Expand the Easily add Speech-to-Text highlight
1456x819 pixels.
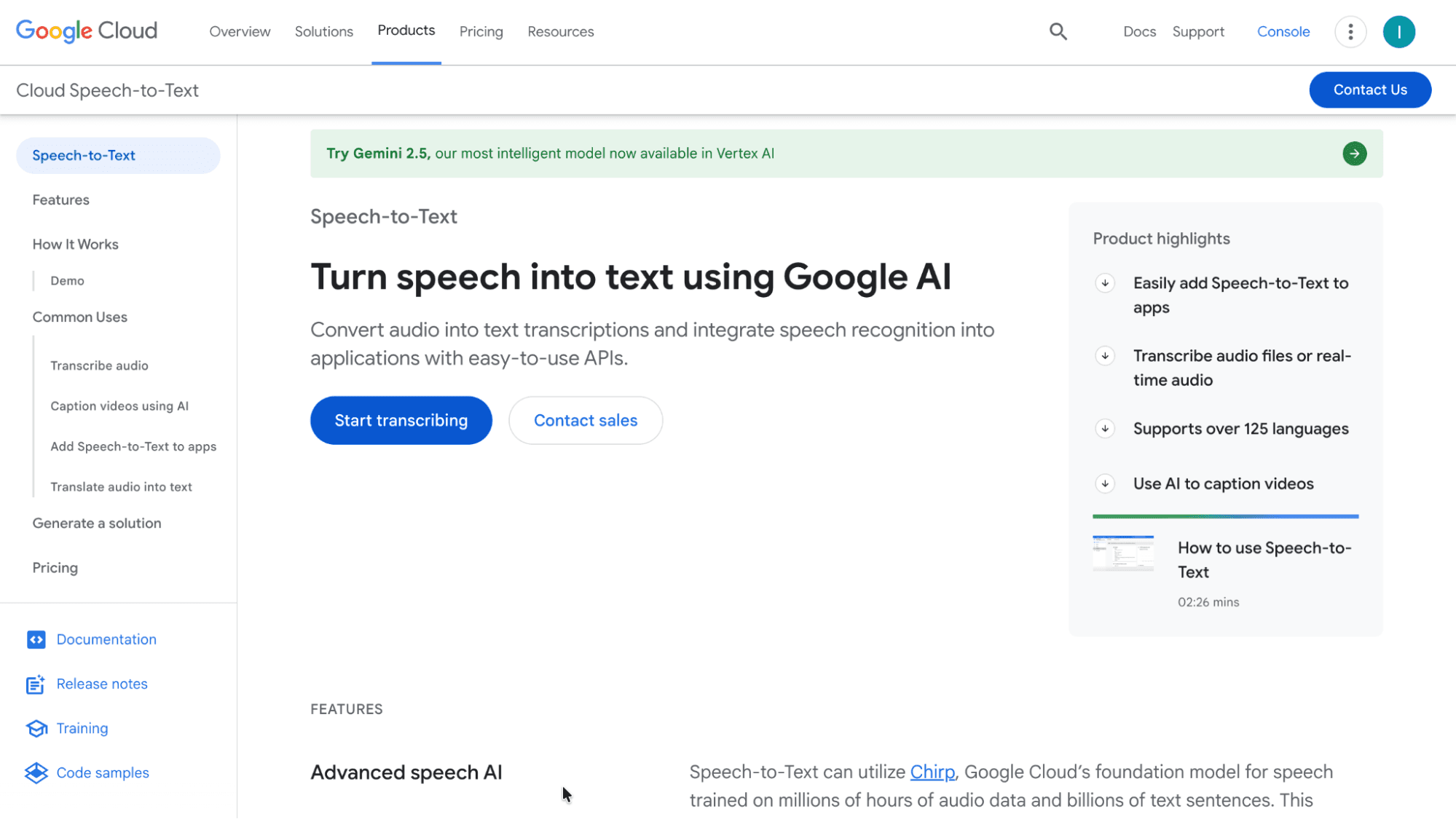pyautogui.click(x=1105, y=283)
